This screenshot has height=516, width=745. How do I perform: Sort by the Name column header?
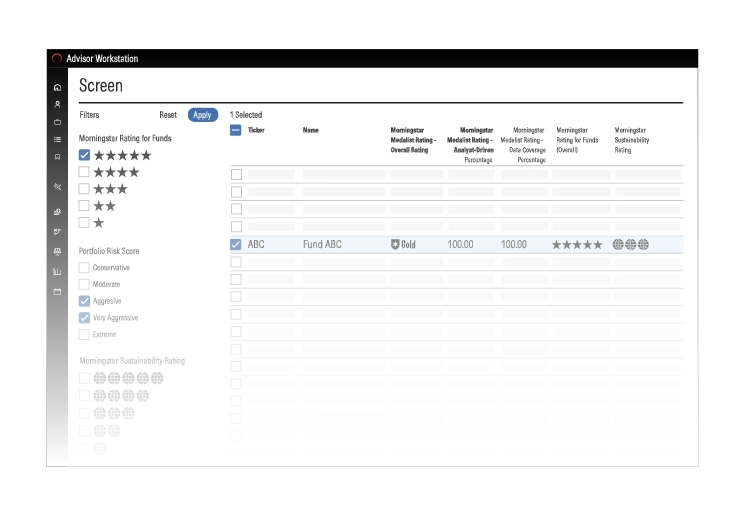pyautogui.click(x=311, y=130)
